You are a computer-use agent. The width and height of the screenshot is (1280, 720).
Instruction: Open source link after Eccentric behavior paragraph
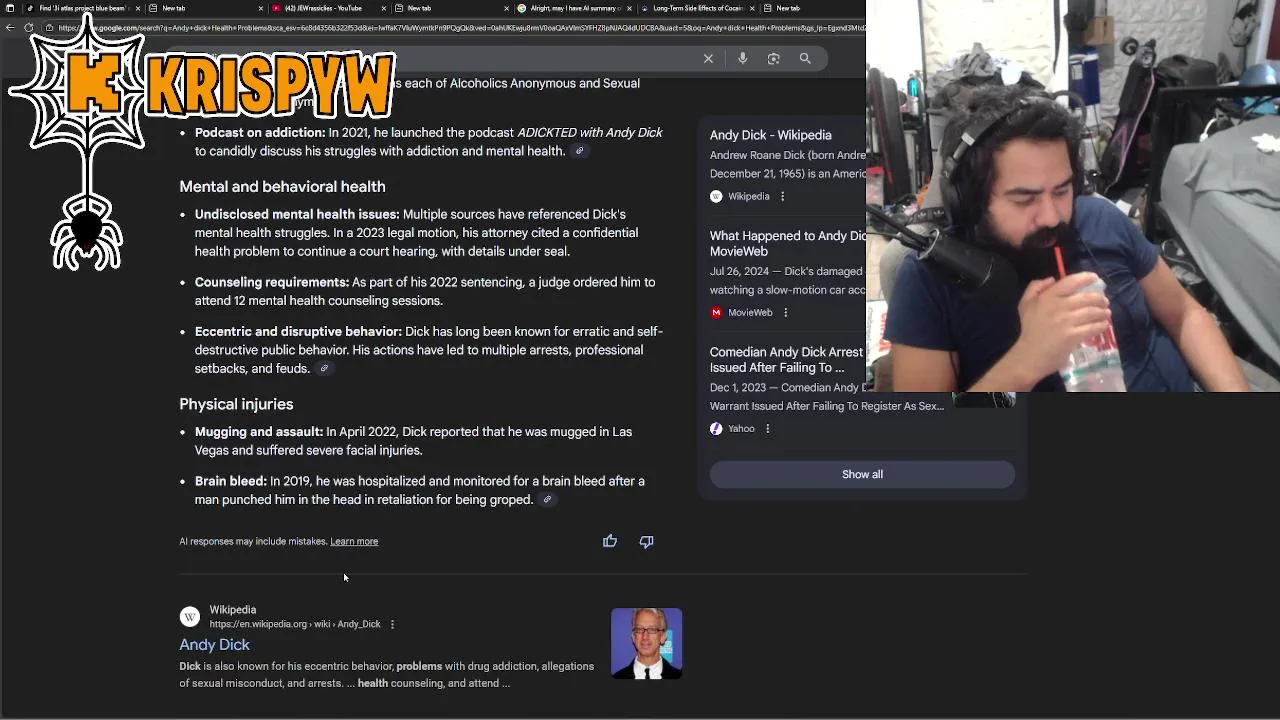[x=323, y=369]
